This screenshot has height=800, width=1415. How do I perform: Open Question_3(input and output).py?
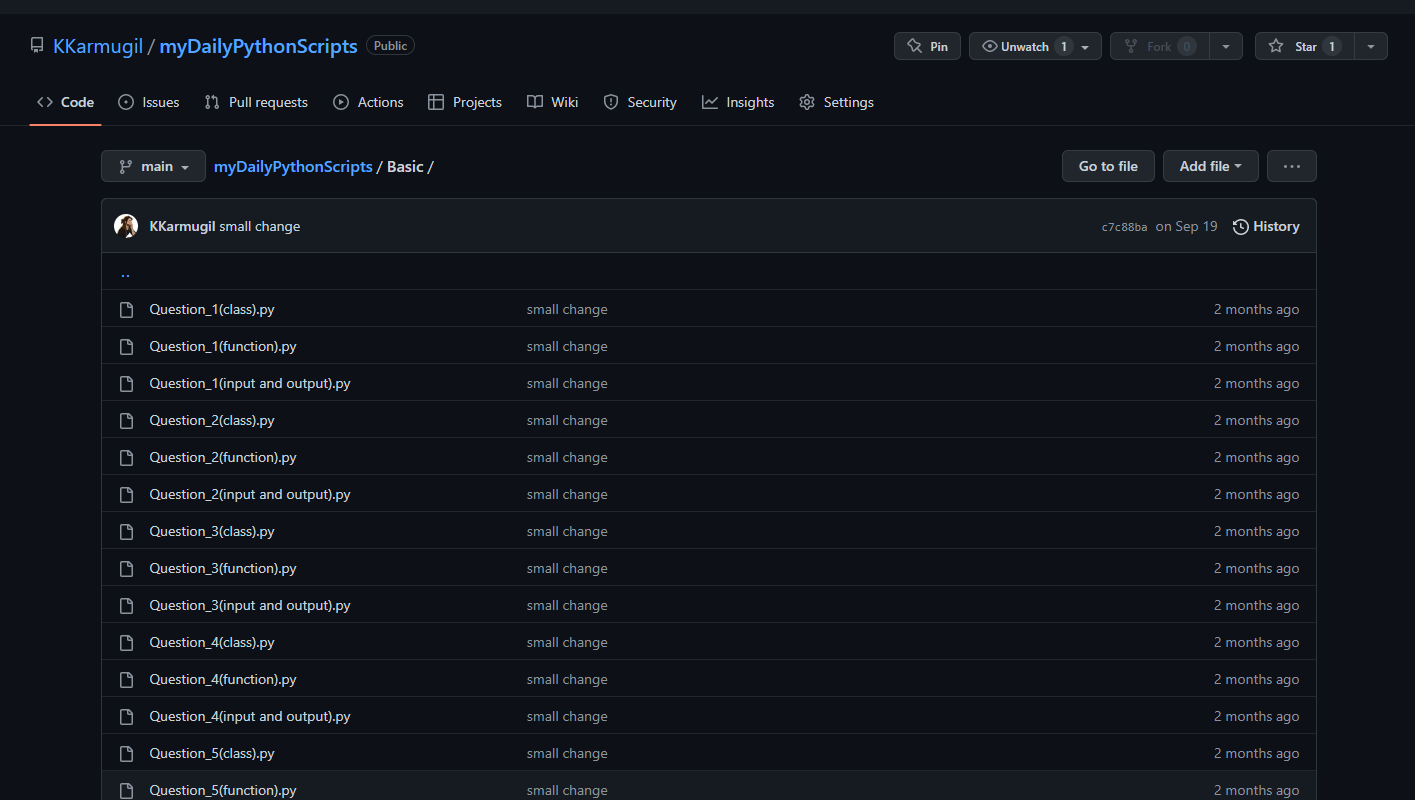(250, 605)
